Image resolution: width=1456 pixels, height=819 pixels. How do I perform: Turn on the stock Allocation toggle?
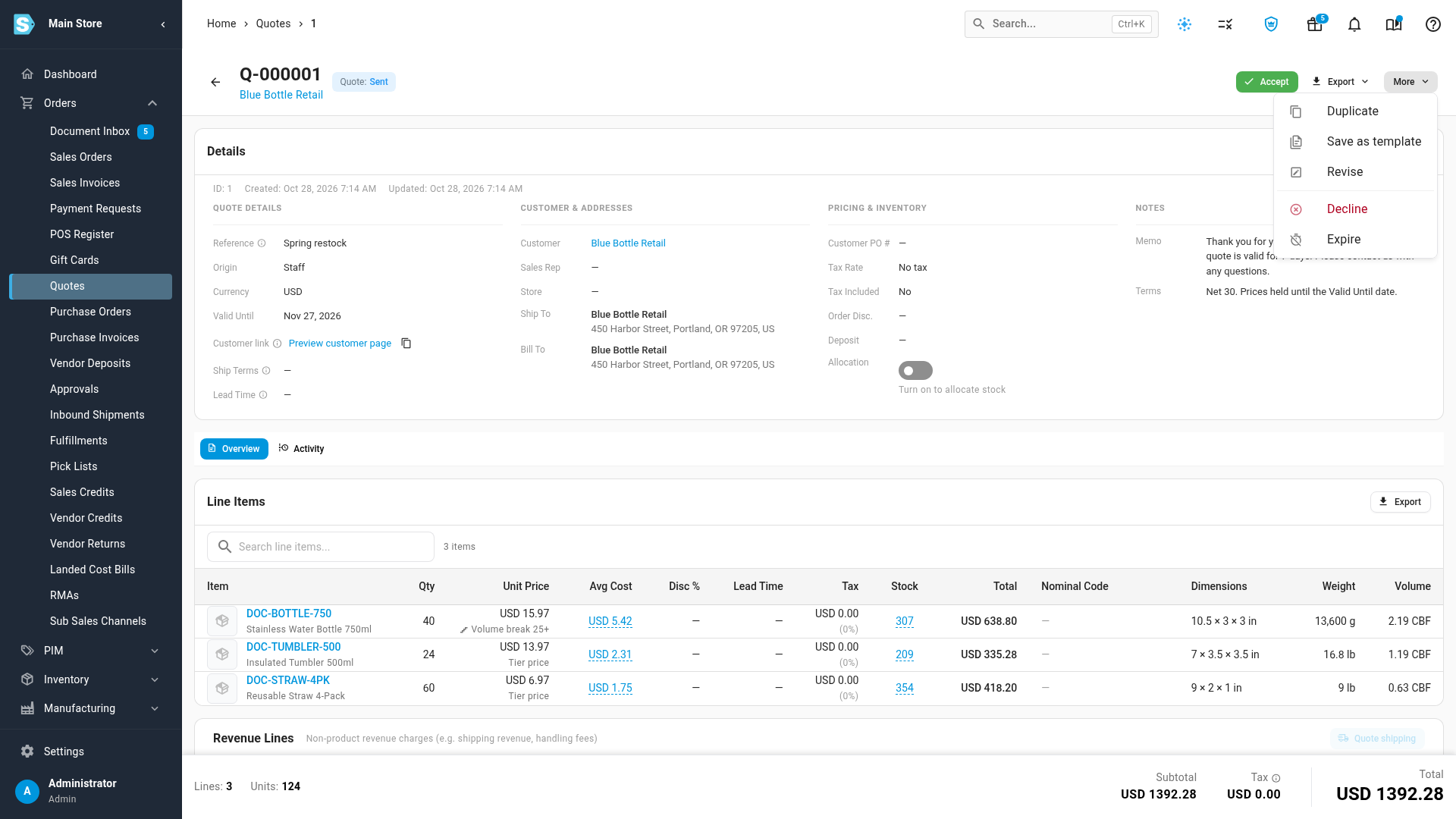[915, 370]
